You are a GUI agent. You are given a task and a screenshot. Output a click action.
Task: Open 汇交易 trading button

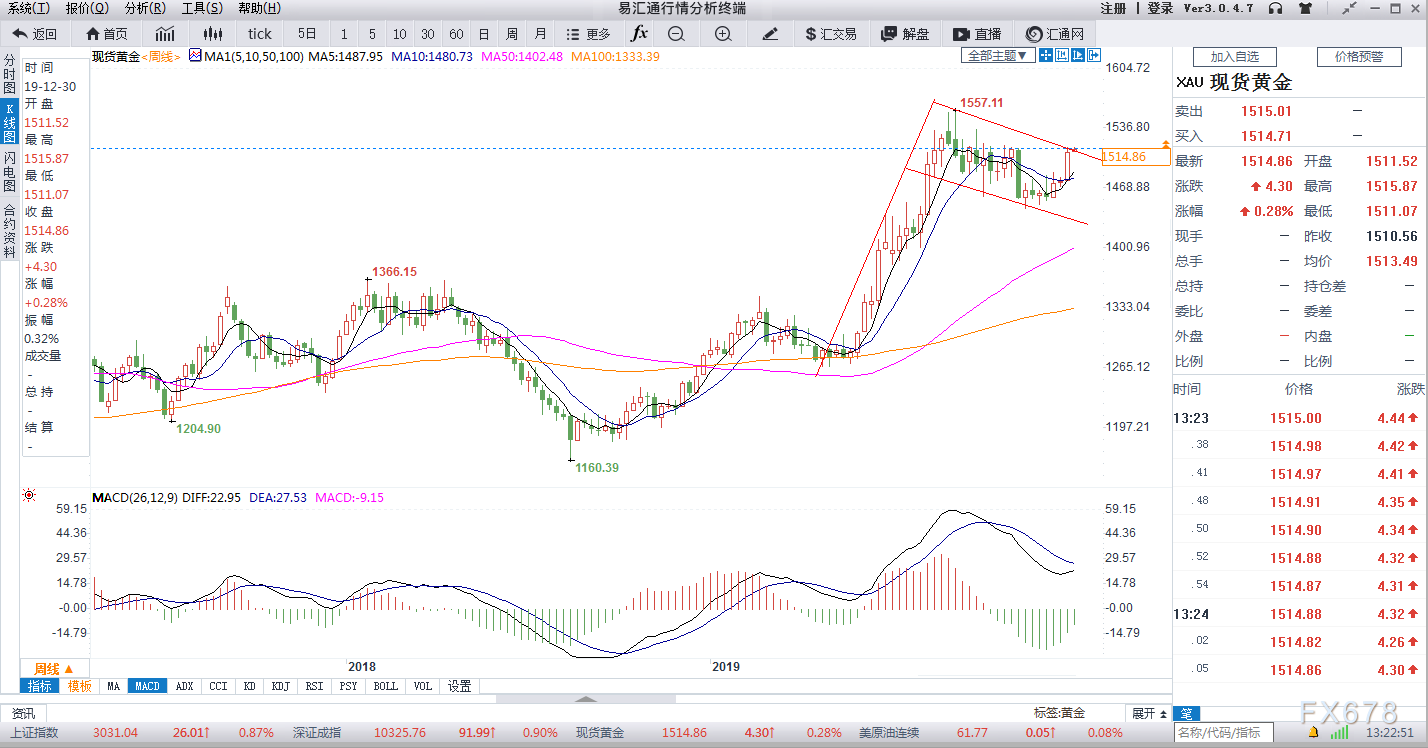[831, 33]
